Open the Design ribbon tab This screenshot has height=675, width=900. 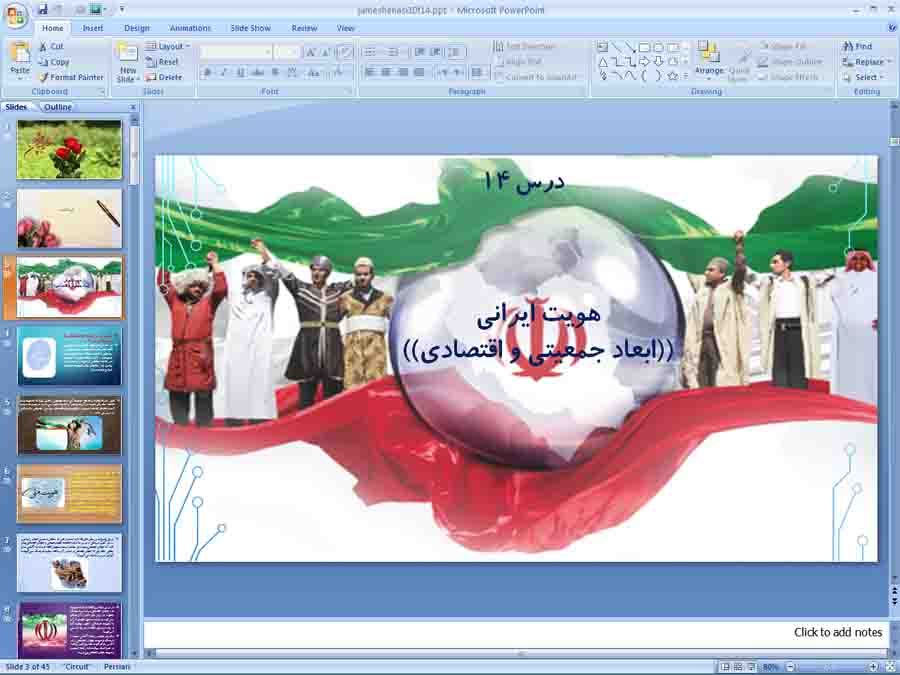tap(137, 28)
